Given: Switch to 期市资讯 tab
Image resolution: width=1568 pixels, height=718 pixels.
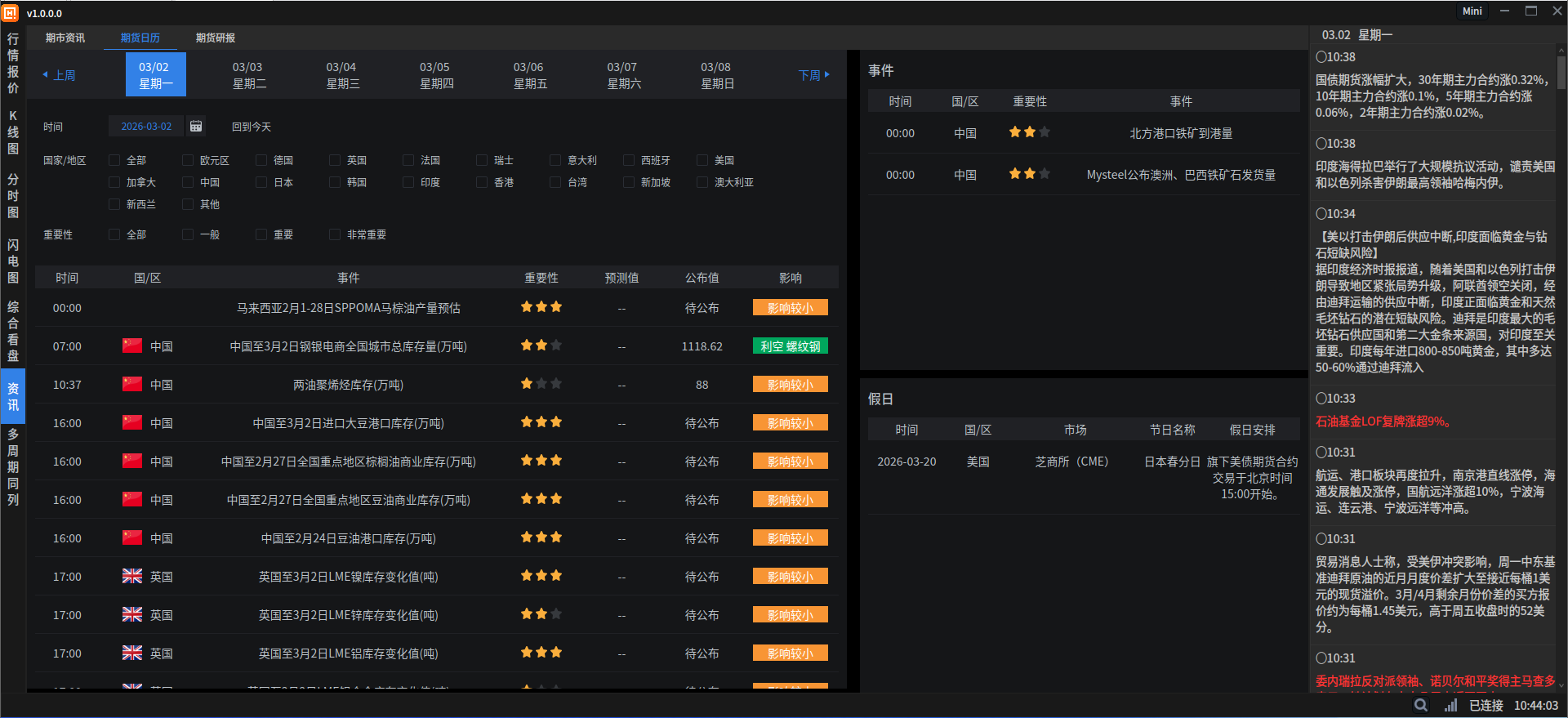Looking at the screenshot, I should pyautogui.click(x=65, y=38).
